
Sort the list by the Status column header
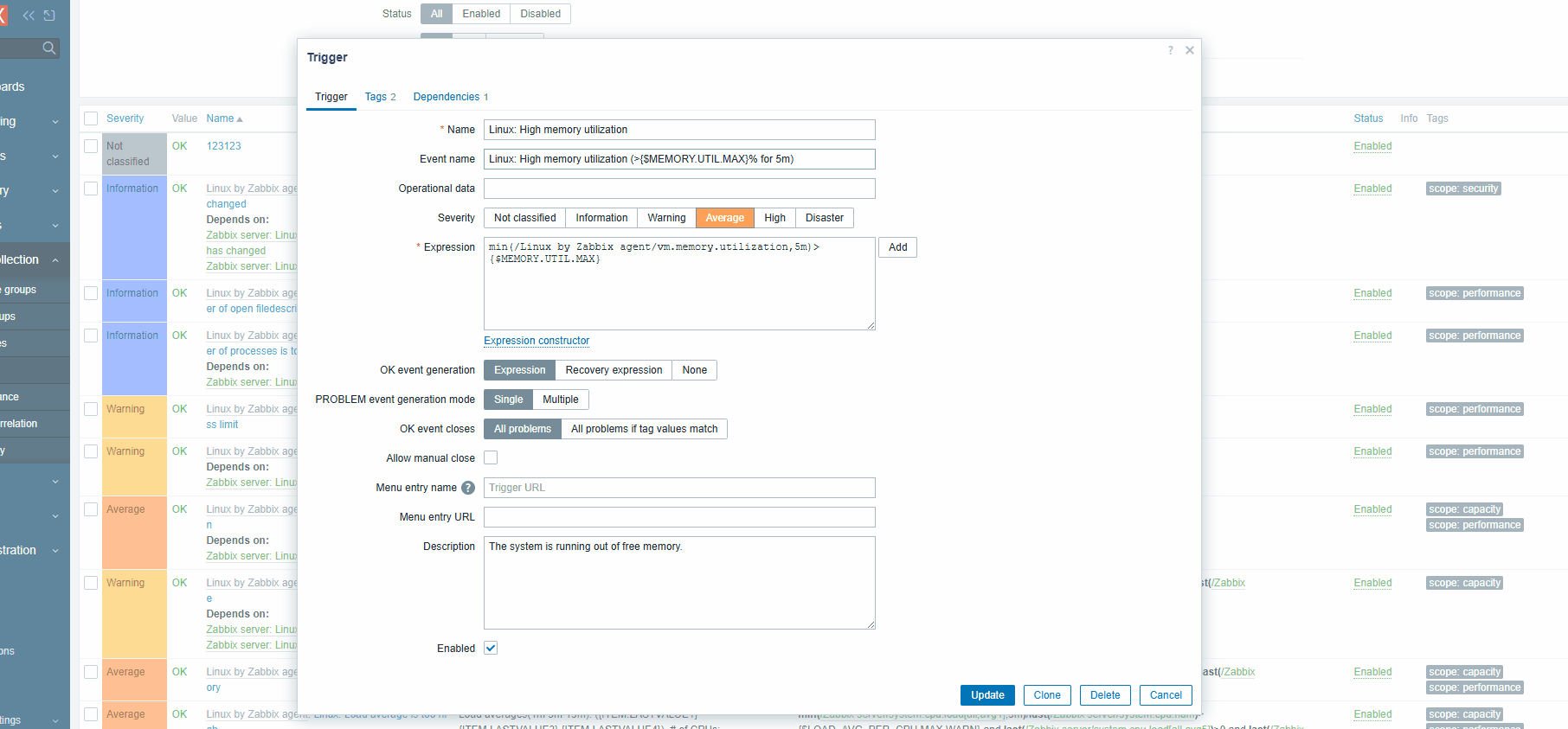click(1368, 118)
